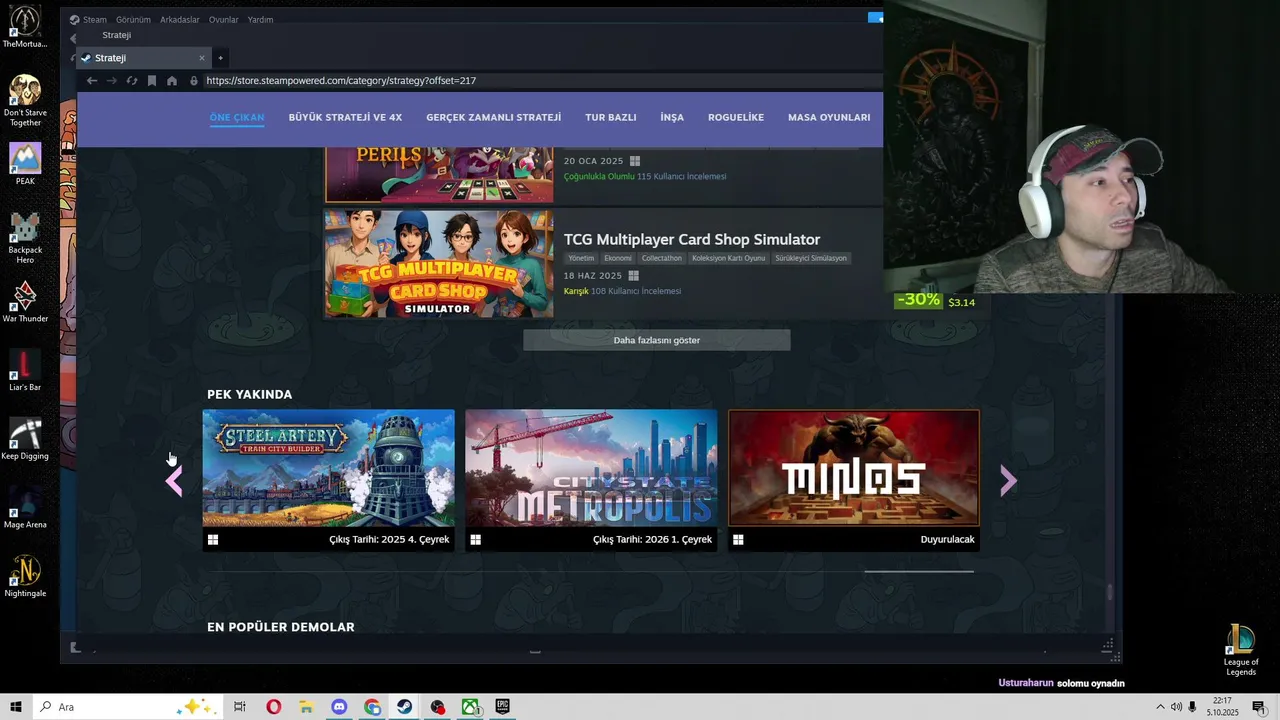Open a new tab with plus button
This screenshot has height=720, width=1280.
pos(220,58)
